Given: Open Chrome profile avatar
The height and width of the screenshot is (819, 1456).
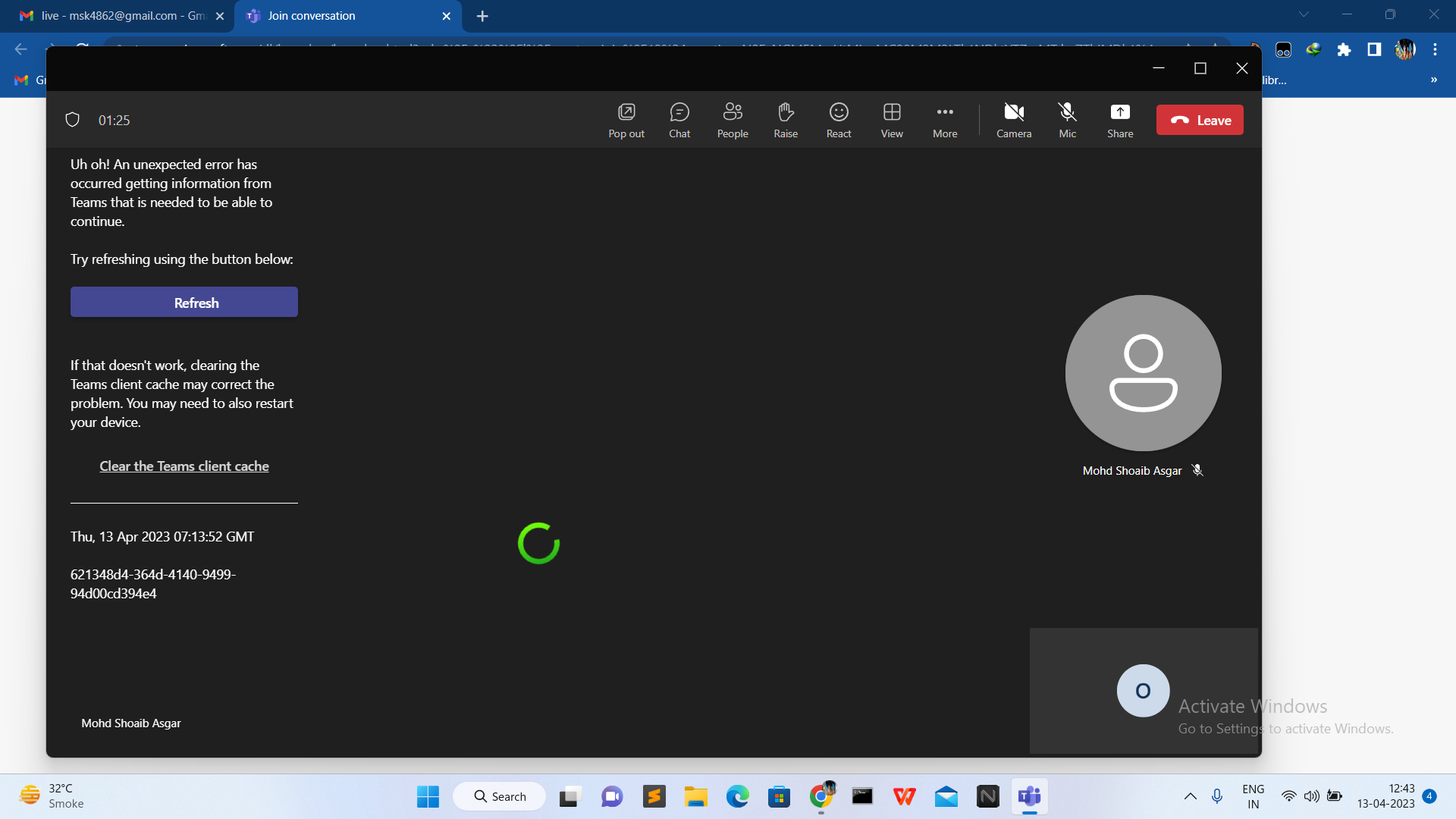Looking at the screenshot, I should point(1405,49).
